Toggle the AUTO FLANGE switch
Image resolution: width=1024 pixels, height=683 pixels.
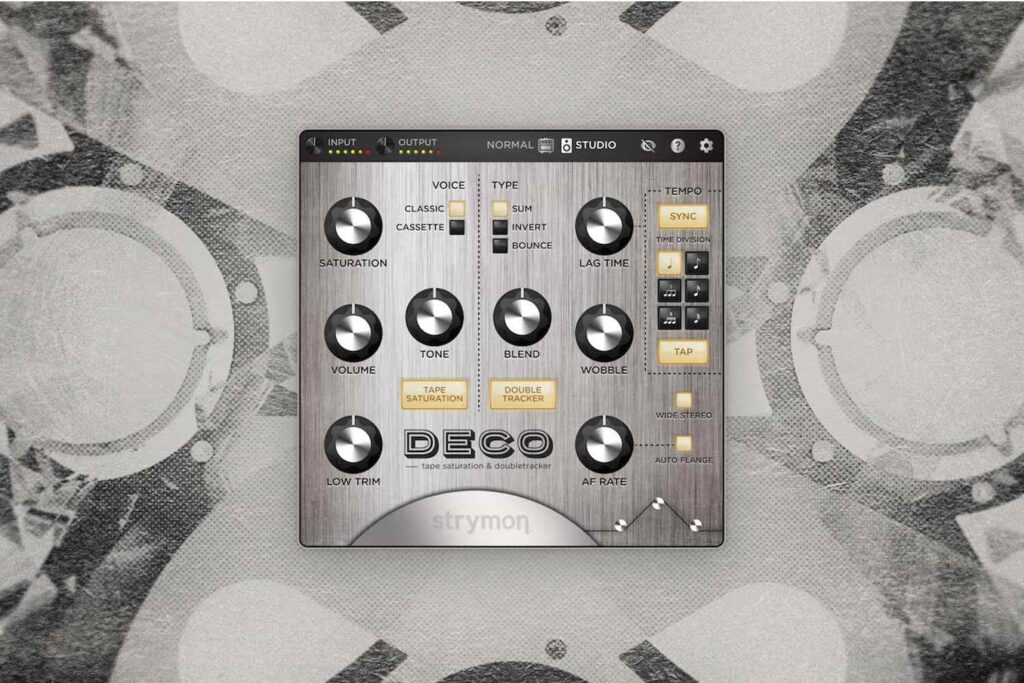pyautogui.click(x=684, y=444)
